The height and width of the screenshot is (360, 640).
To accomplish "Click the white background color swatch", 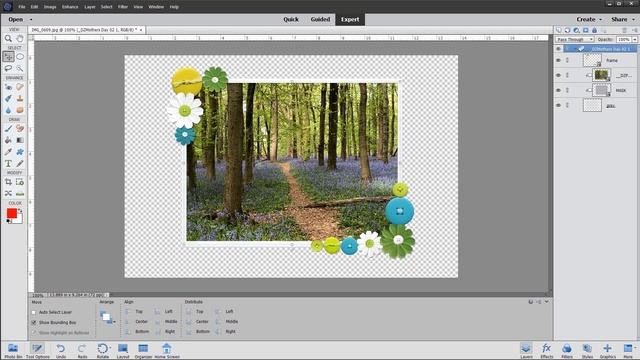I will [18, 220].
